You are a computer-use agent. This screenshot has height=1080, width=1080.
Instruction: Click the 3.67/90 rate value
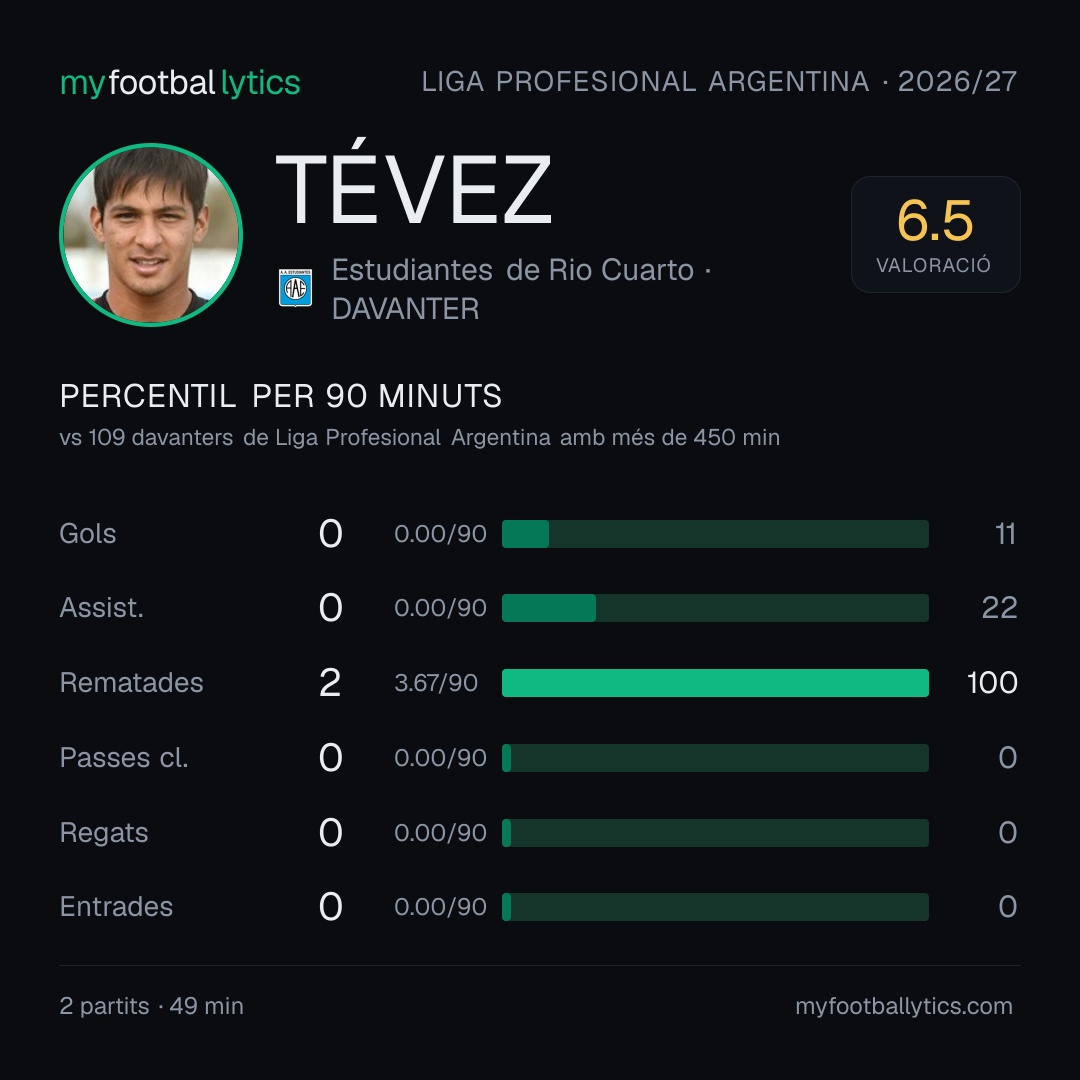436,683
